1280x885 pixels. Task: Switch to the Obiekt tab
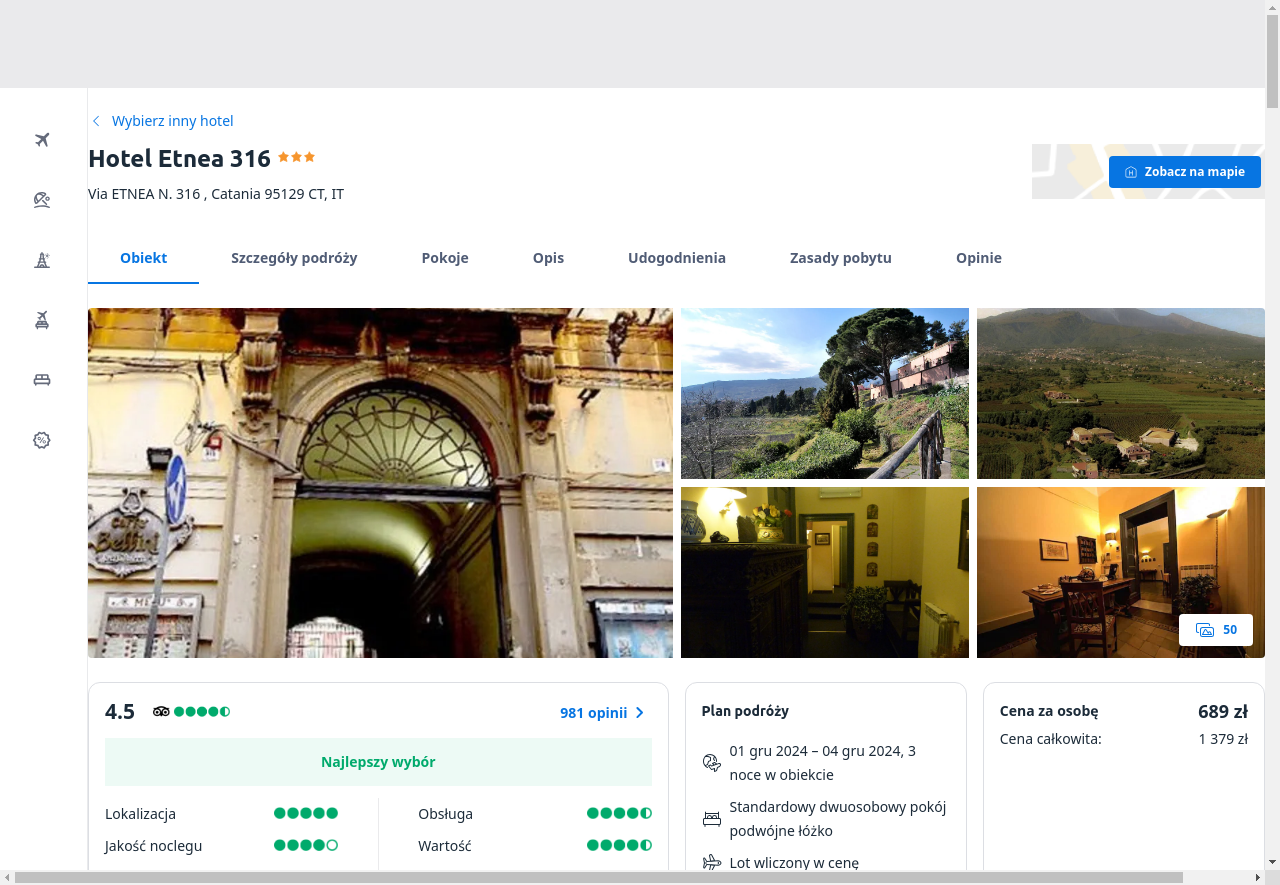pos(143,258)
